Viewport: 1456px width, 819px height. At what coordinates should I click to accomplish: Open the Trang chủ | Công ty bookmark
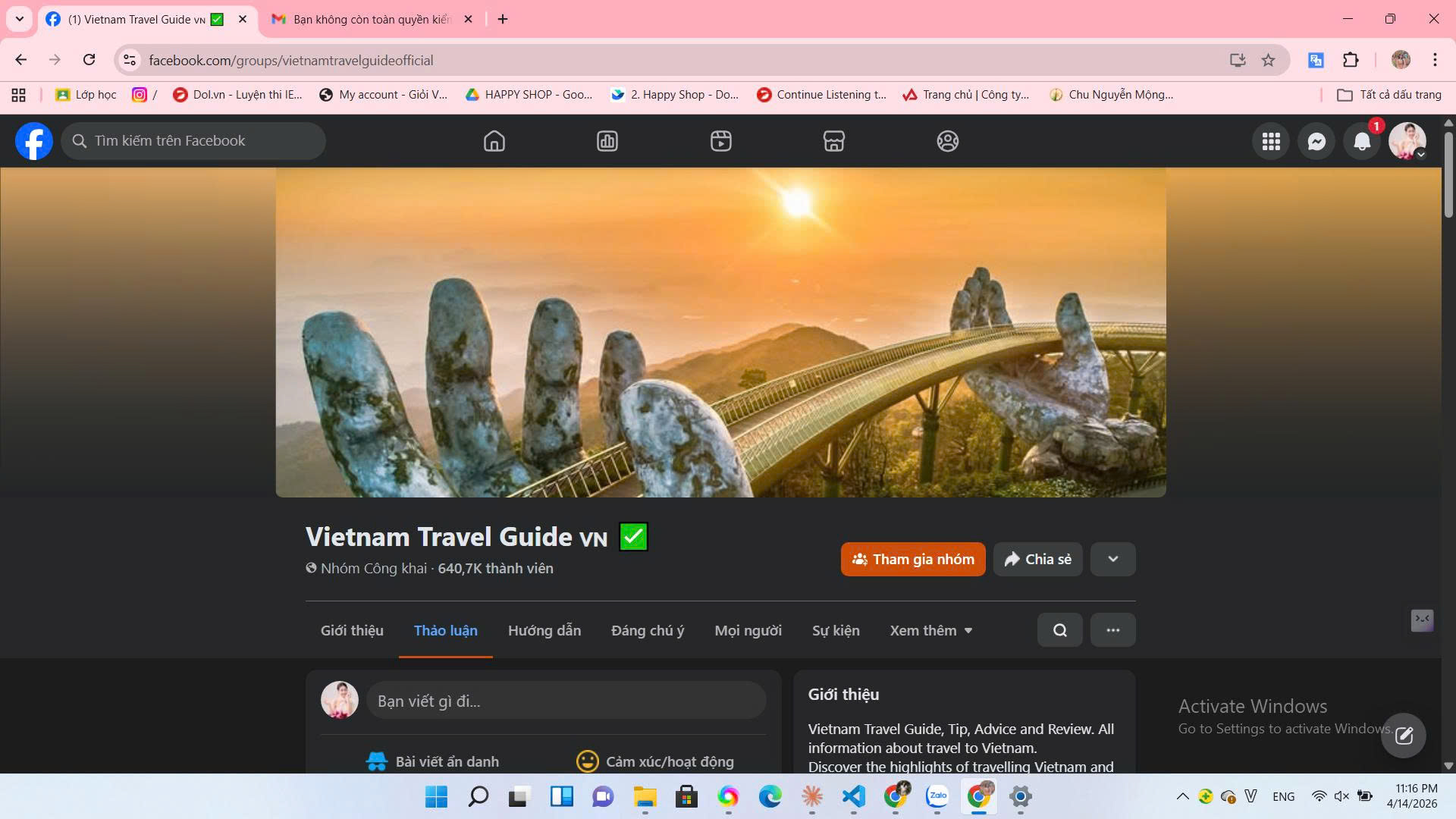pyautogui.click(x=966, y=95)
